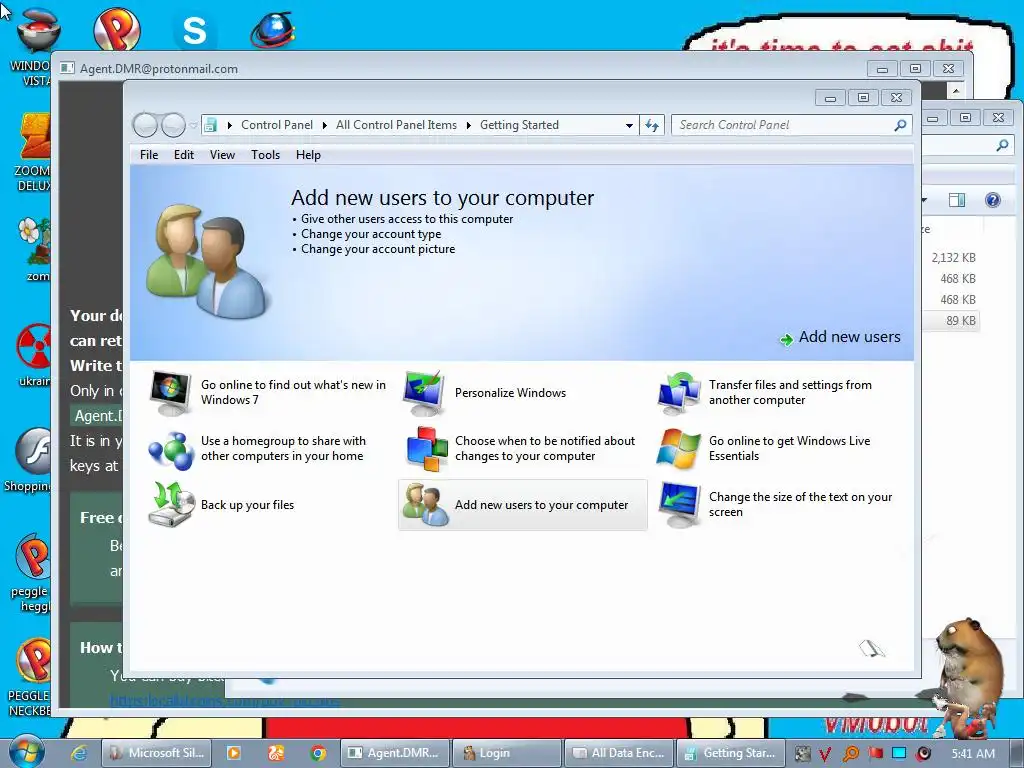Screen dimensions: 1024x768
Task: Click the Windows Media Player taskbar icon
Action: (x=233, y=753)
